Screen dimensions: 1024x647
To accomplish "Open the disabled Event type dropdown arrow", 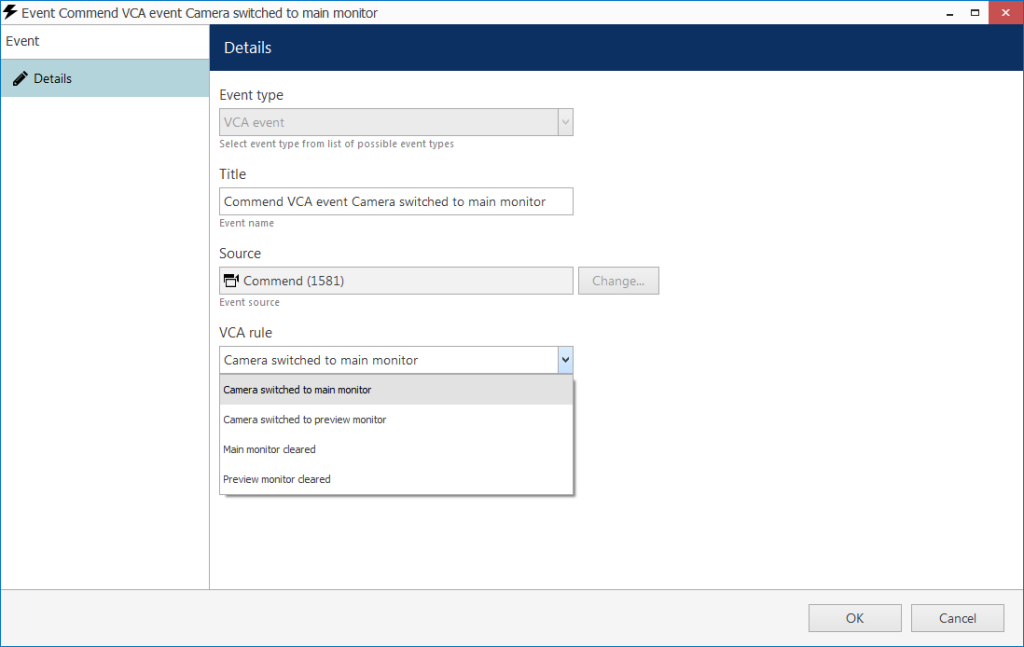I will 566,122.
